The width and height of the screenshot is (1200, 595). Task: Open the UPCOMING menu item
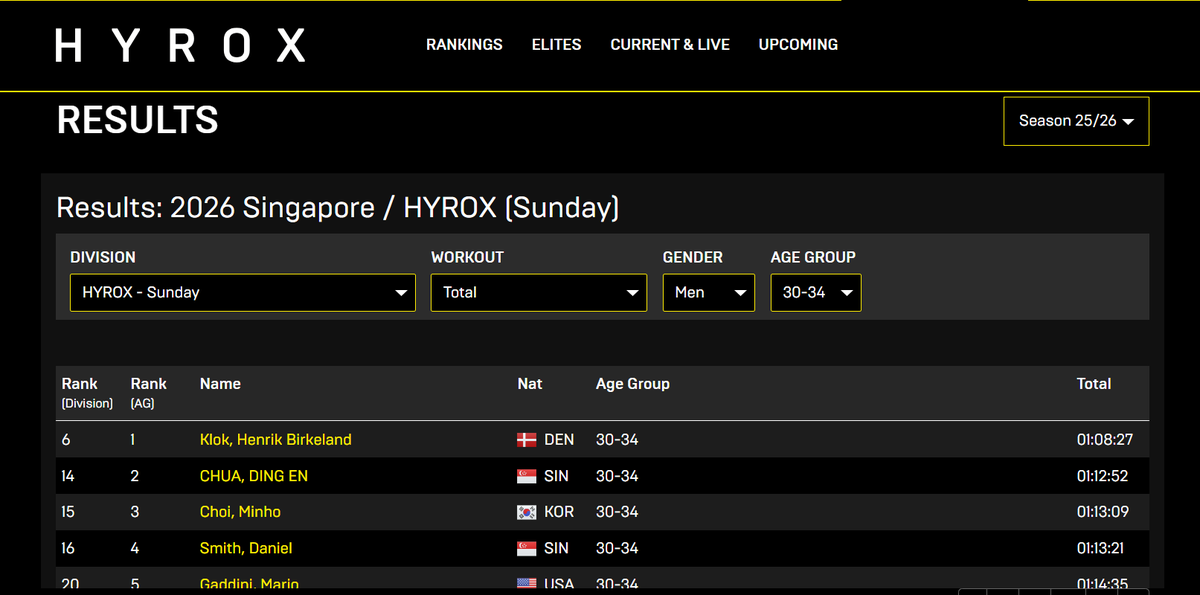pyautogui.click(x=798, y=45)
